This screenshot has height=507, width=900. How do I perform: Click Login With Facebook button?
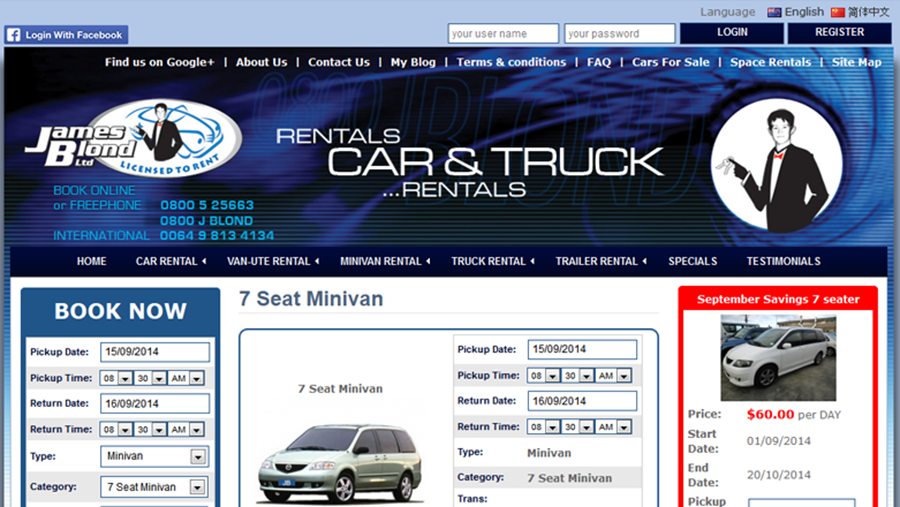66,35
